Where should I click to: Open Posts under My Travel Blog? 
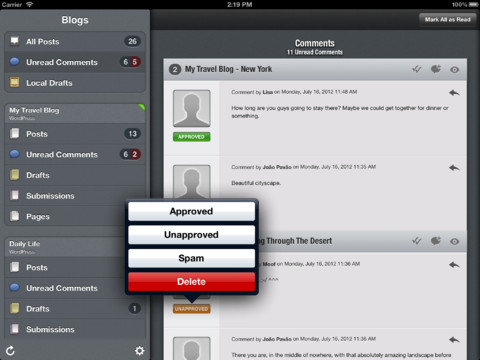(x=75, y=134)
